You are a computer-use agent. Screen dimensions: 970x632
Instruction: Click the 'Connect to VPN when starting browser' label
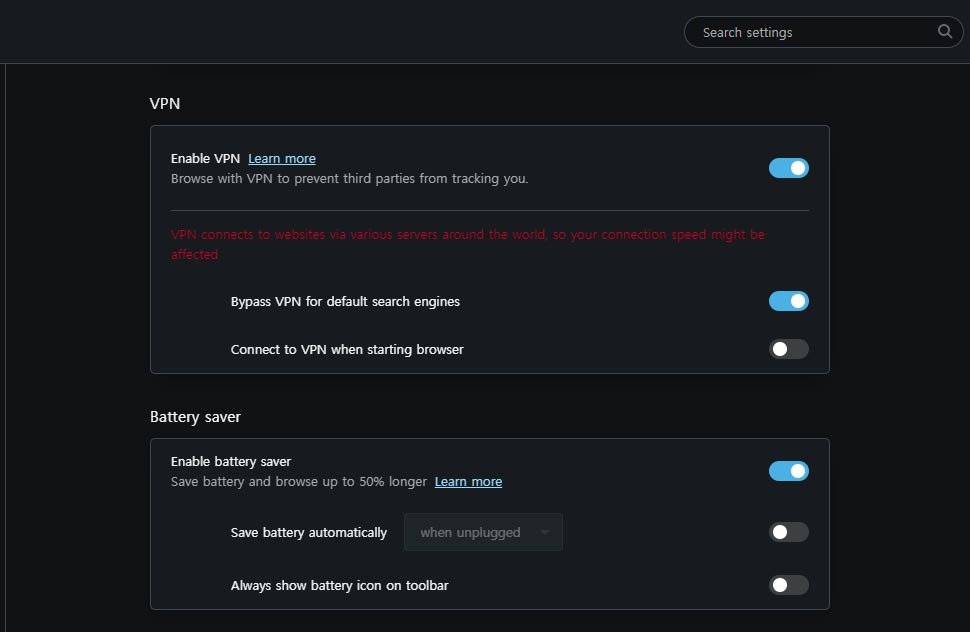coord(347,349)
